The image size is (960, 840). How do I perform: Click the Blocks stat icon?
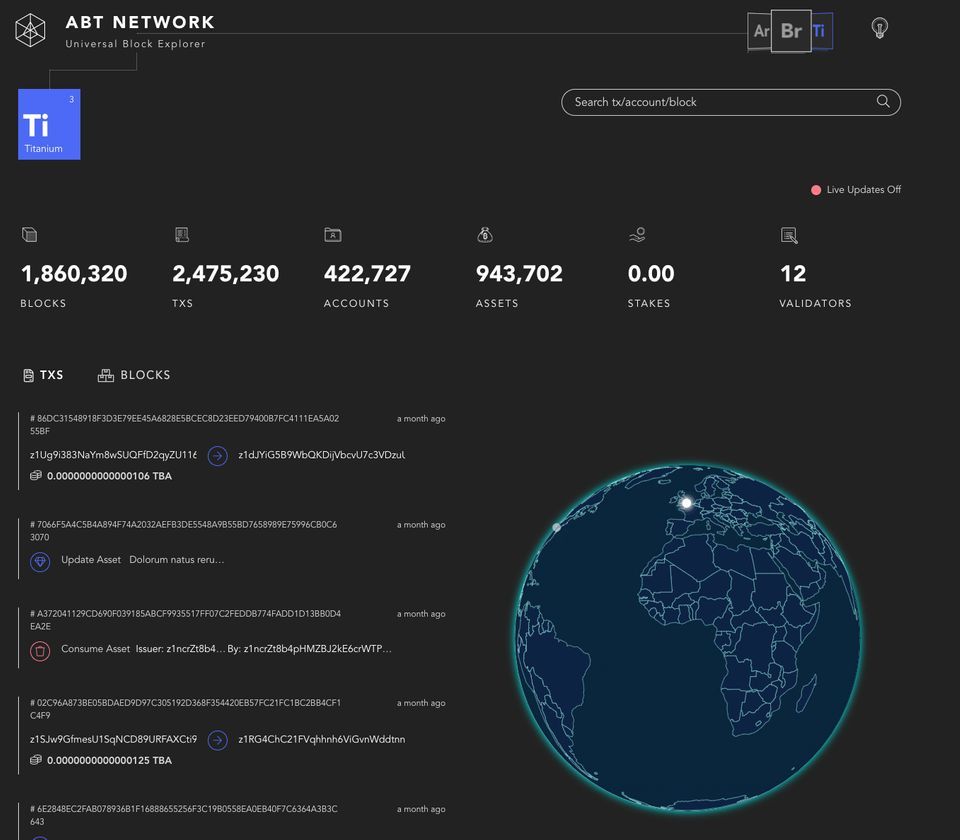pyautogui.click(x=29, y=235)
